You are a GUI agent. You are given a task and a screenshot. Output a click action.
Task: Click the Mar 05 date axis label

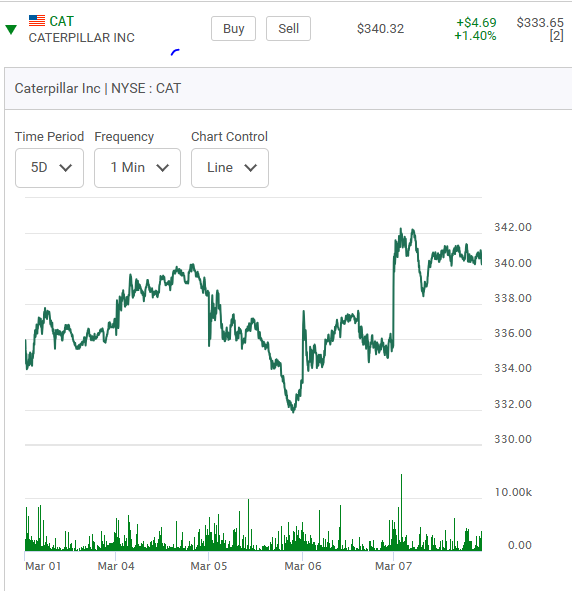point(209,566)
